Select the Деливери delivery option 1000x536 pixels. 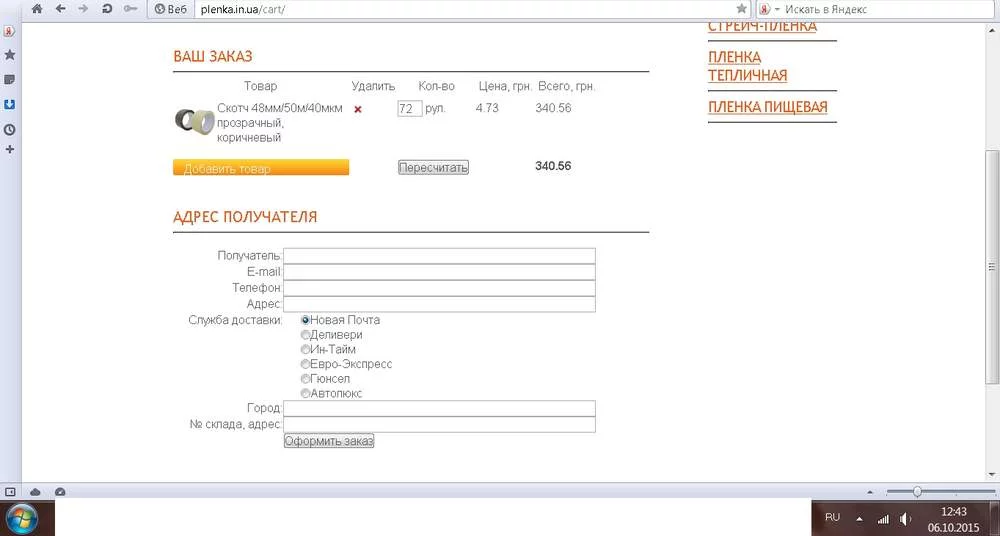point(305,335)
